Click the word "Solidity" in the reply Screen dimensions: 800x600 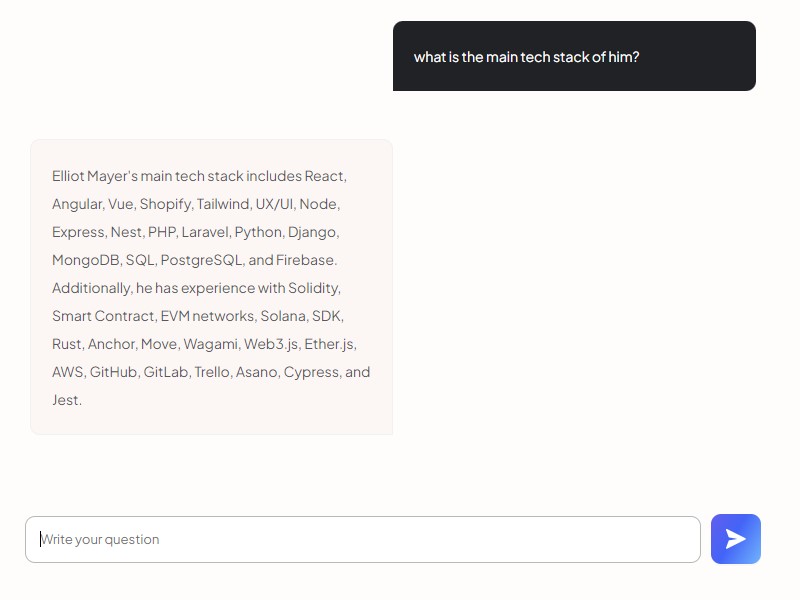click(313, 288)
